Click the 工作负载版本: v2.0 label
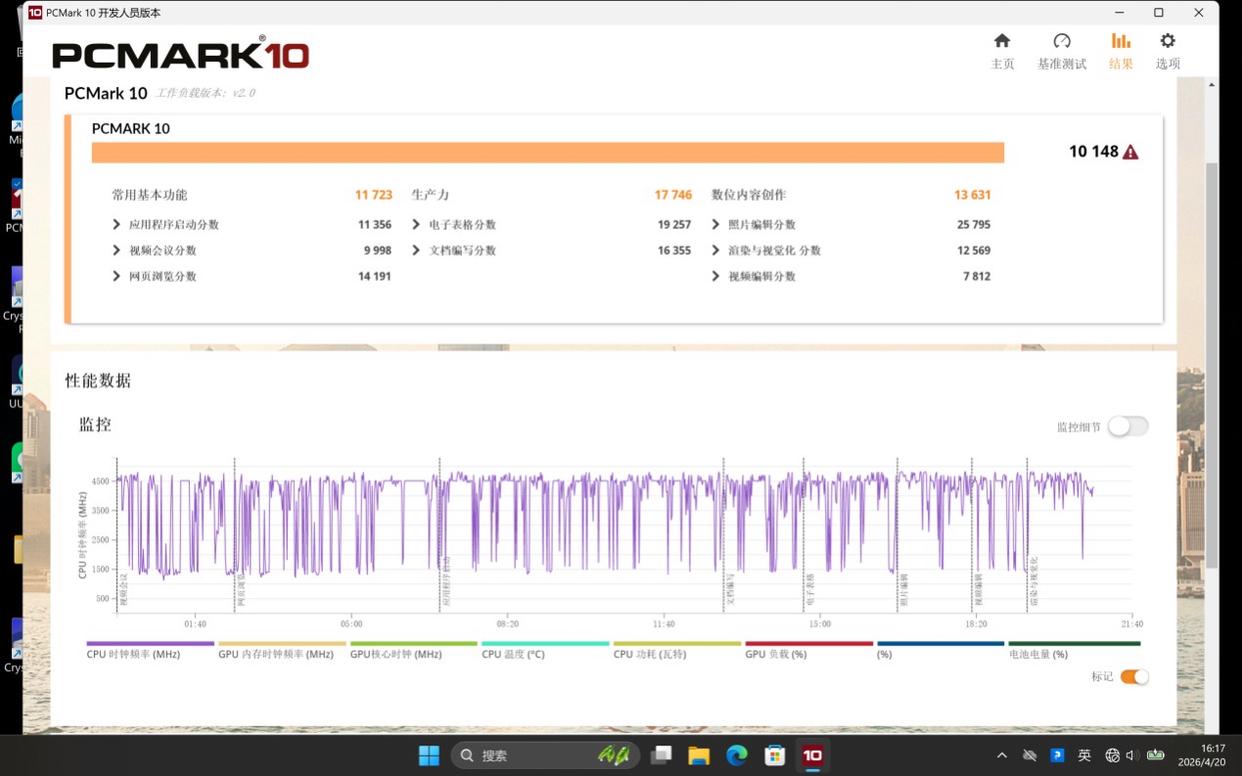The width and height of the screenshot is (1242, 776). (x=205, y=93)
